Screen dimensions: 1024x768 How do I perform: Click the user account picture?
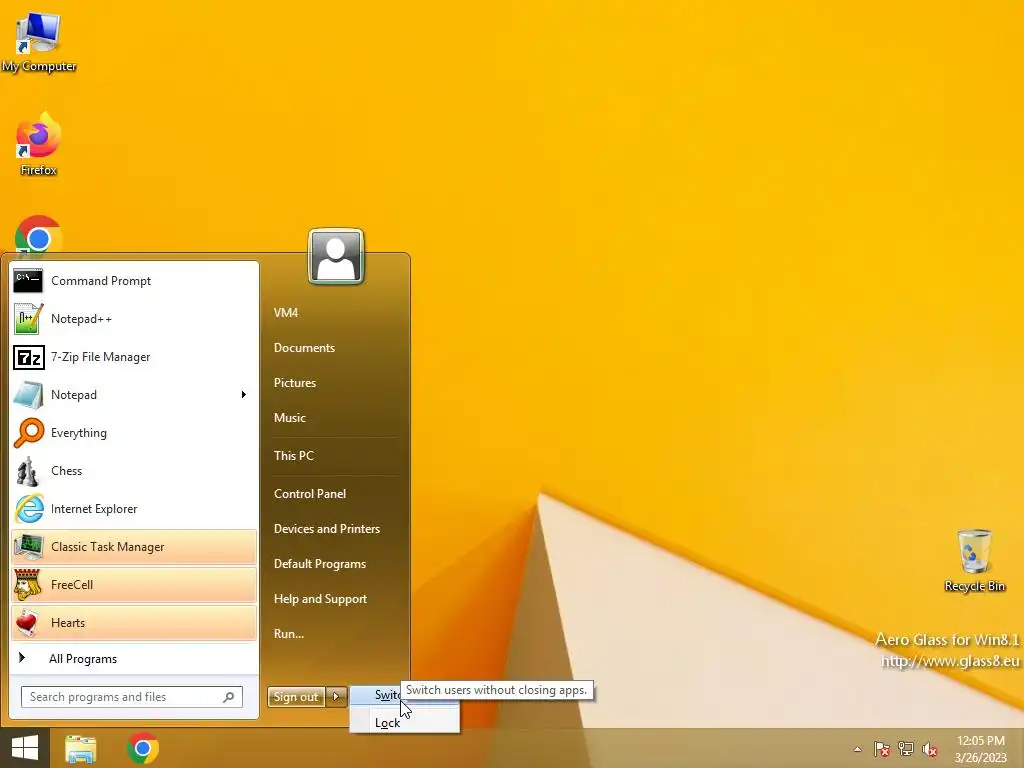(x=336, y=256)
